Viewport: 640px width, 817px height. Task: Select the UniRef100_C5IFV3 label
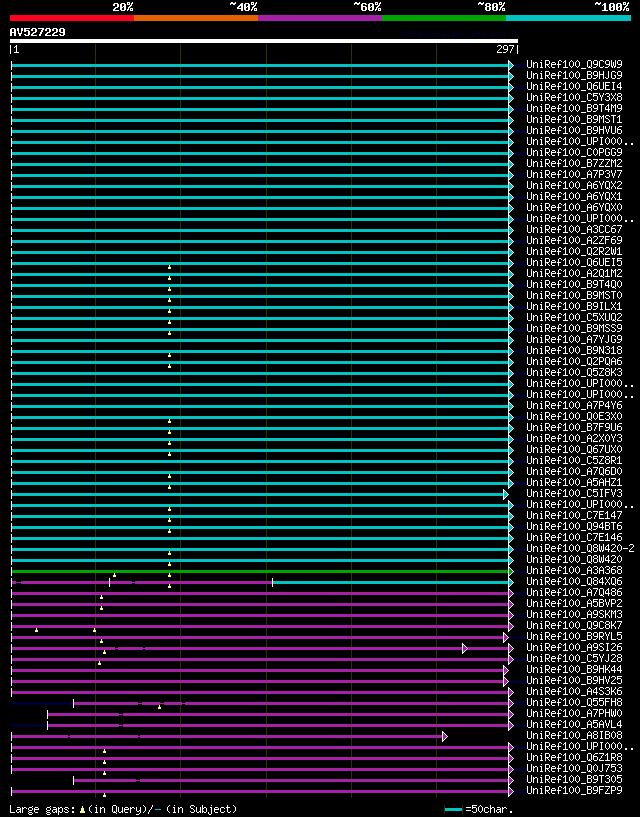[574, 493]
